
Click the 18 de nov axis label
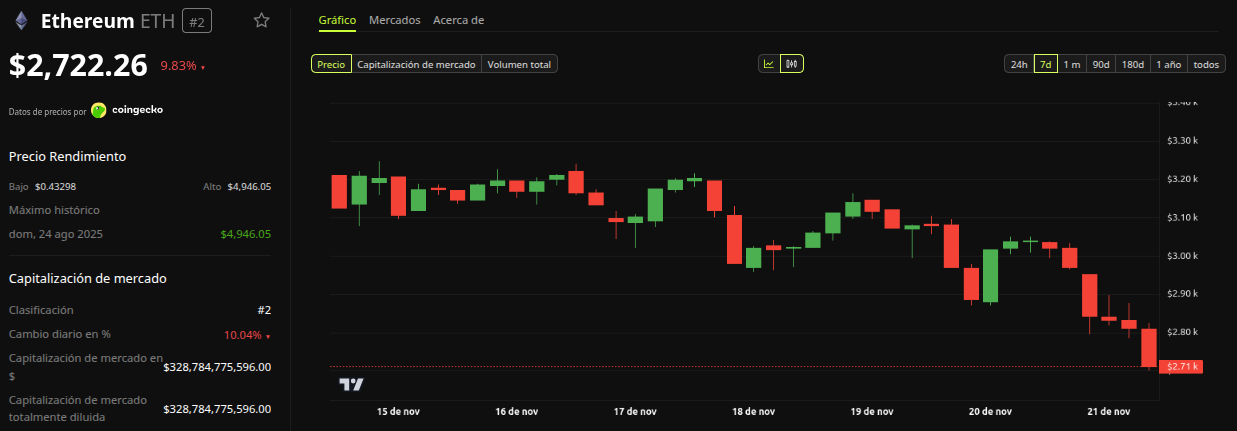tap(753, 411)
